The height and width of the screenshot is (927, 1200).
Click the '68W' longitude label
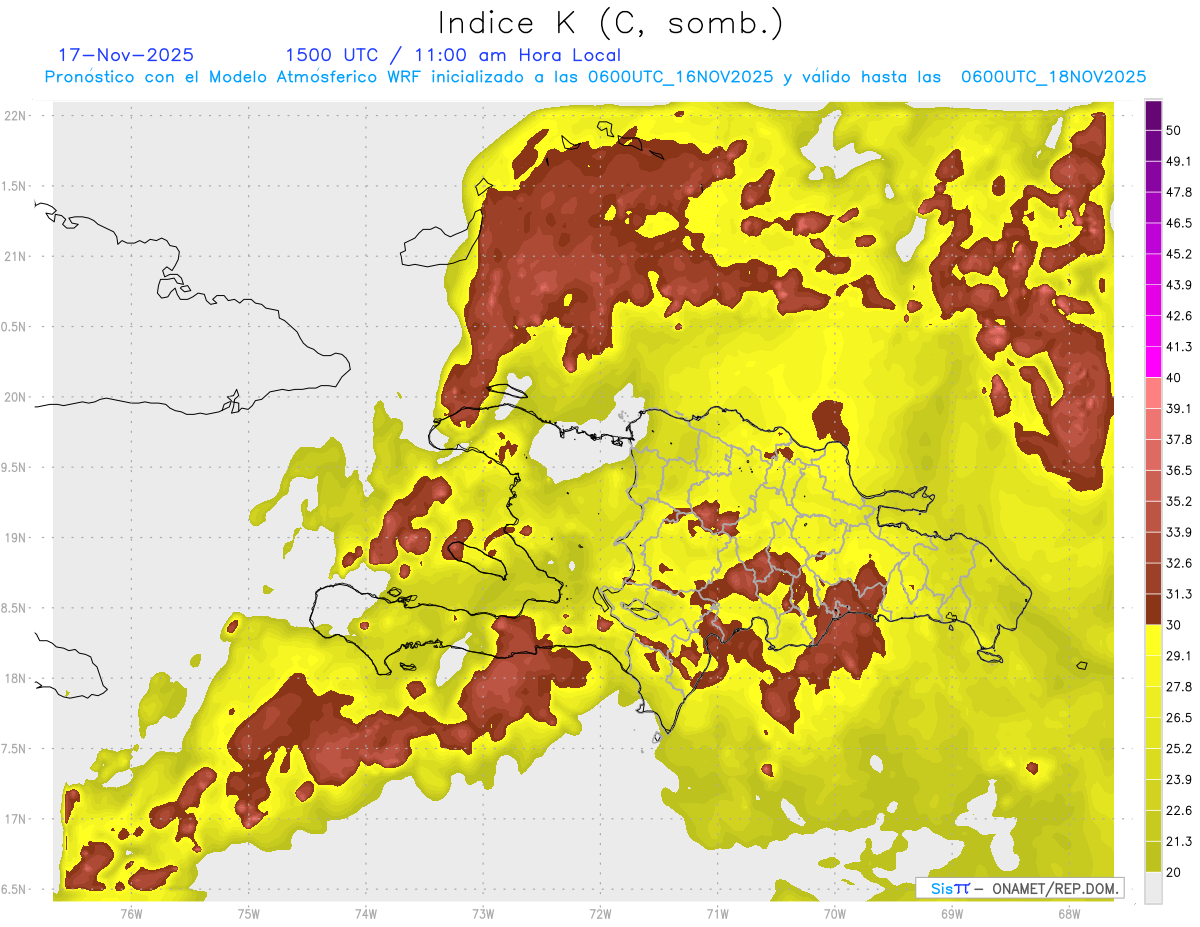coord(1068,914)
